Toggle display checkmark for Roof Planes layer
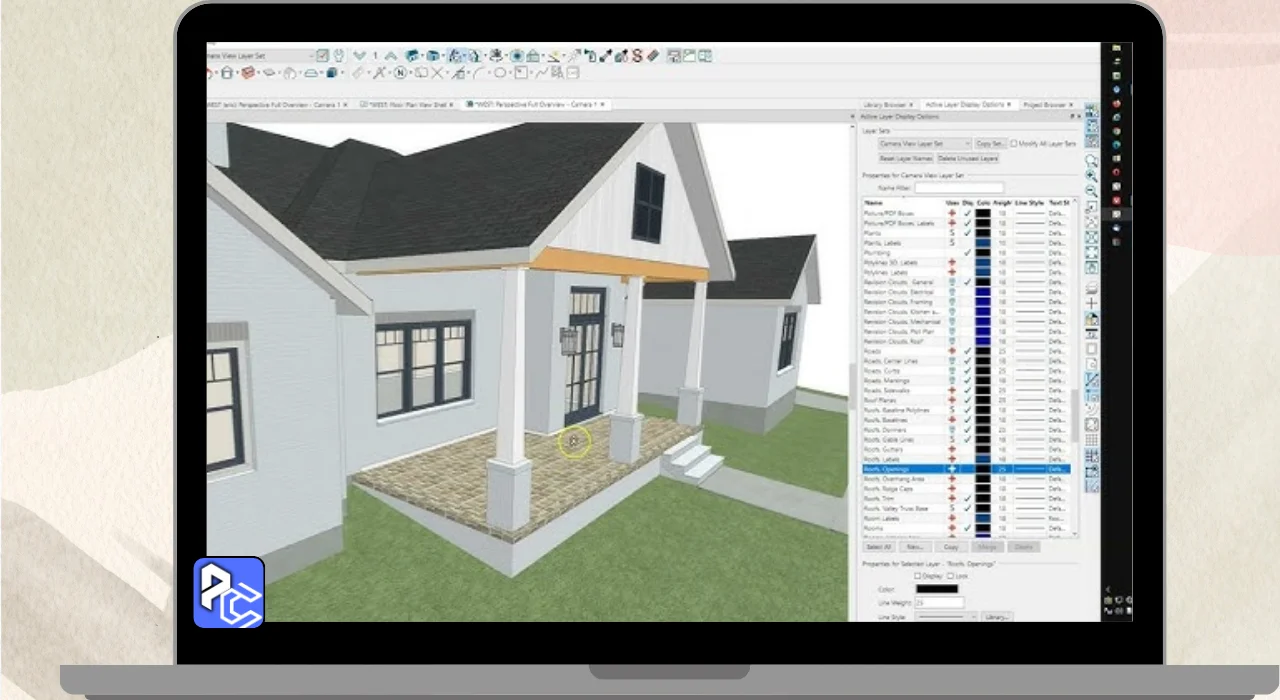The height and width of the screenshot is (700, 1280). [x=967, y=400]
